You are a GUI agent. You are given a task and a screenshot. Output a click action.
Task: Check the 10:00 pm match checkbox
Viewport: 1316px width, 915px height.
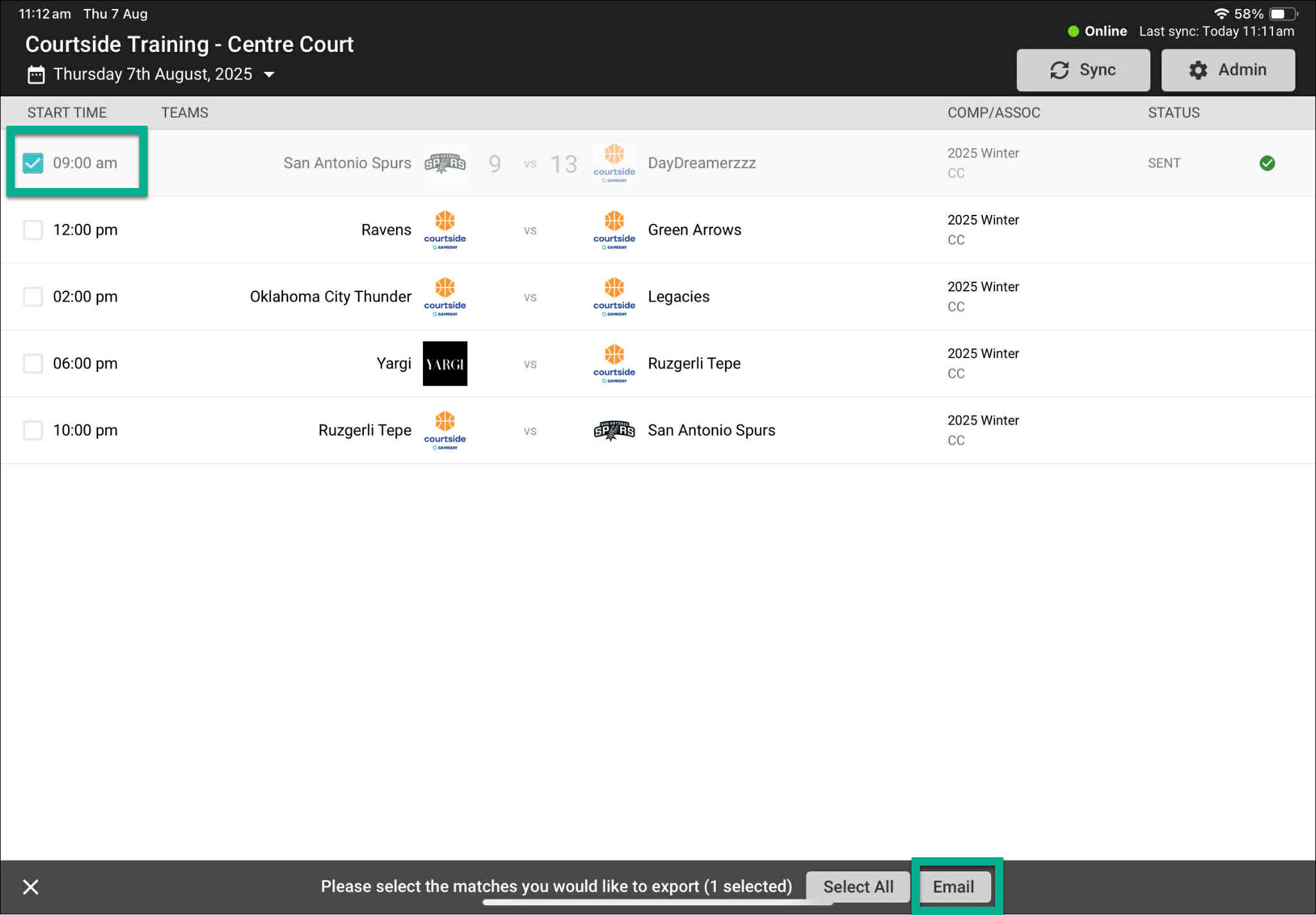click(33, 431)
